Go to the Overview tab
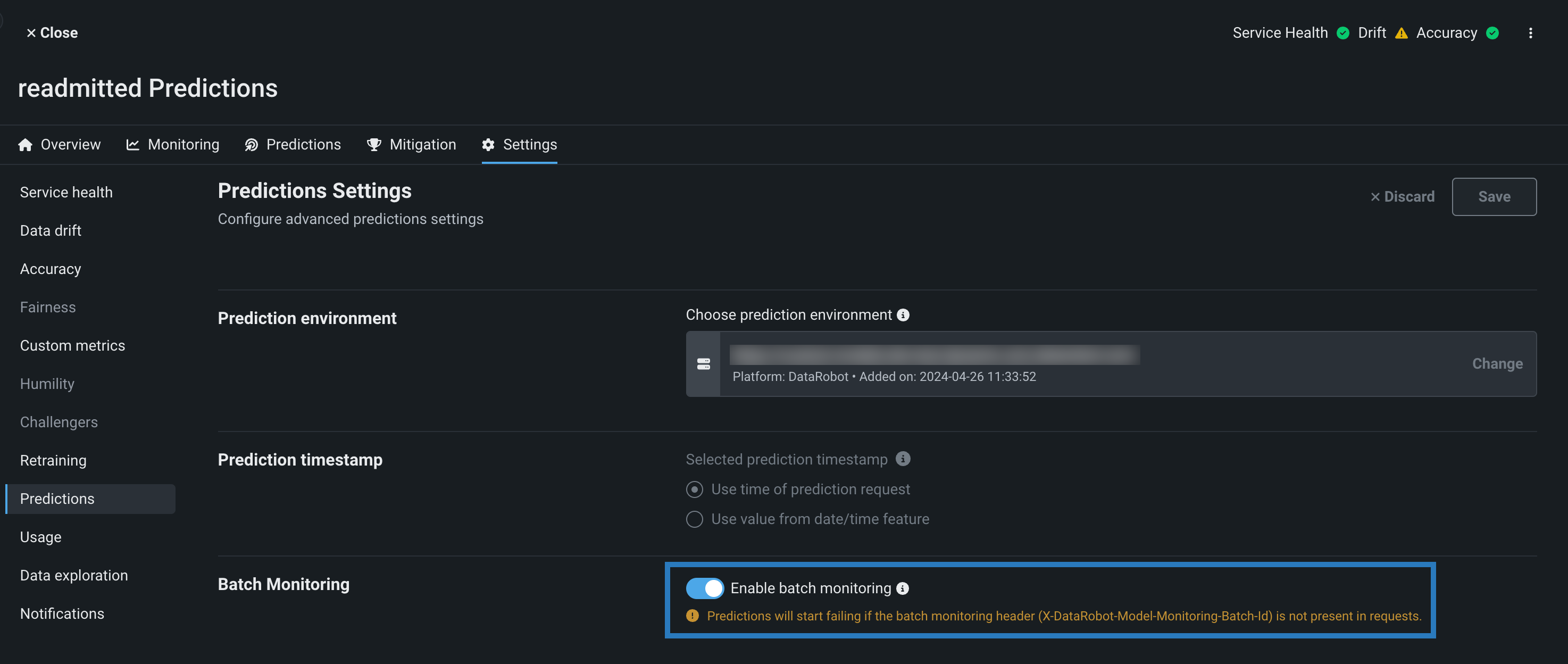 pos(60,144)
